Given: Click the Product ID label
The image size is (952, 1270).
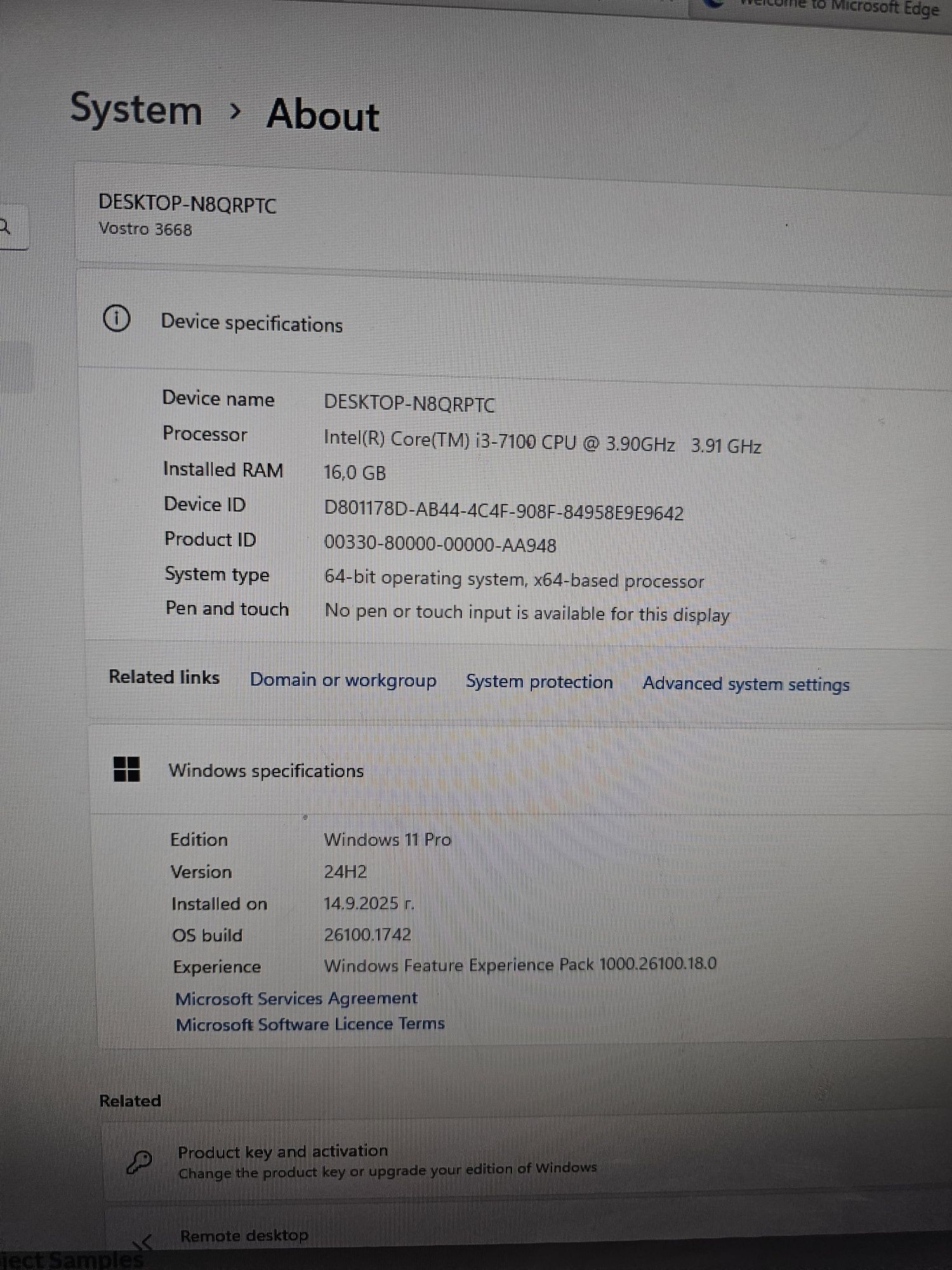Looking at the screenshot, I should point(210,539).
